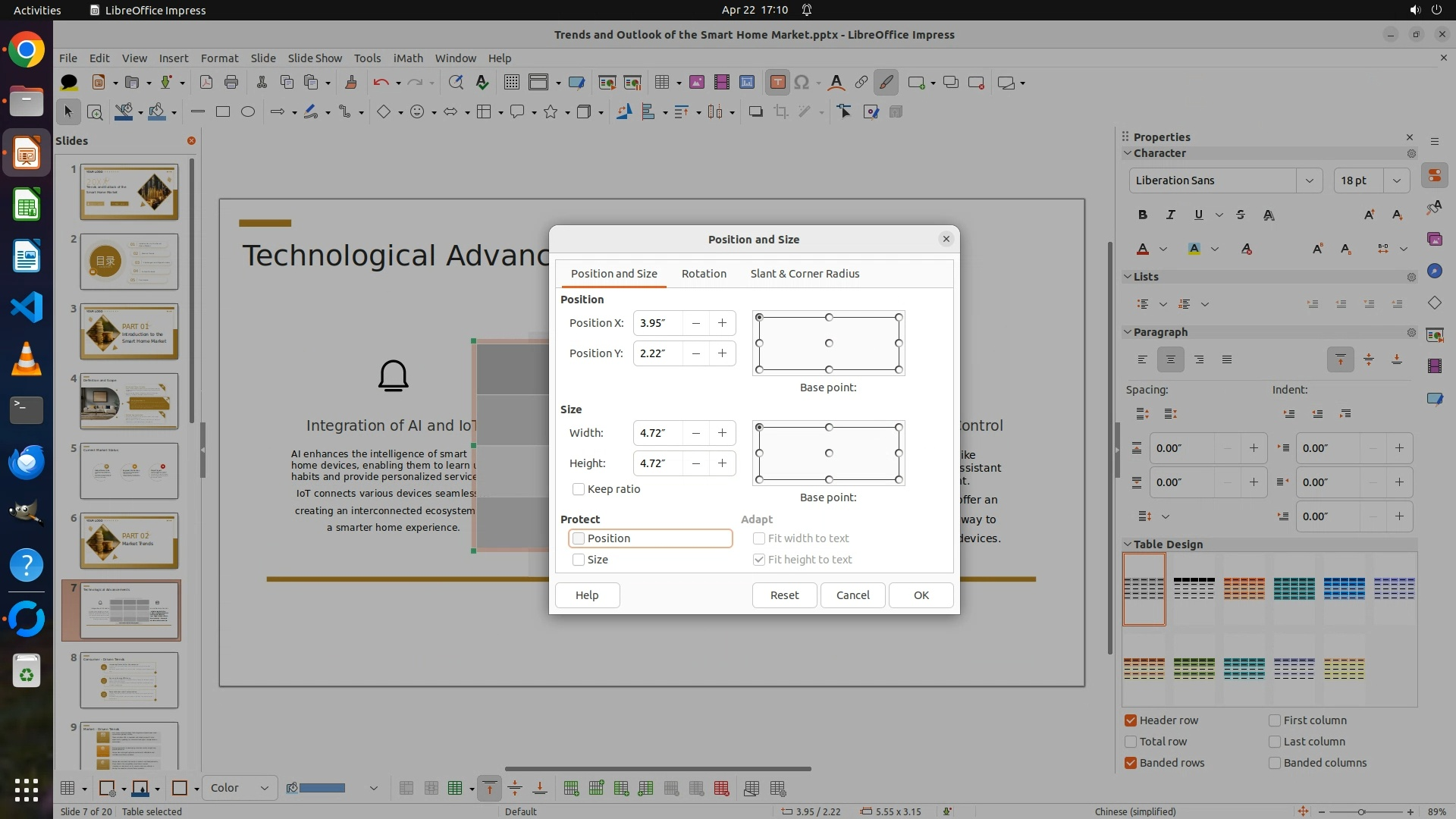Select slide 8 thumbnail

point(129,680)
